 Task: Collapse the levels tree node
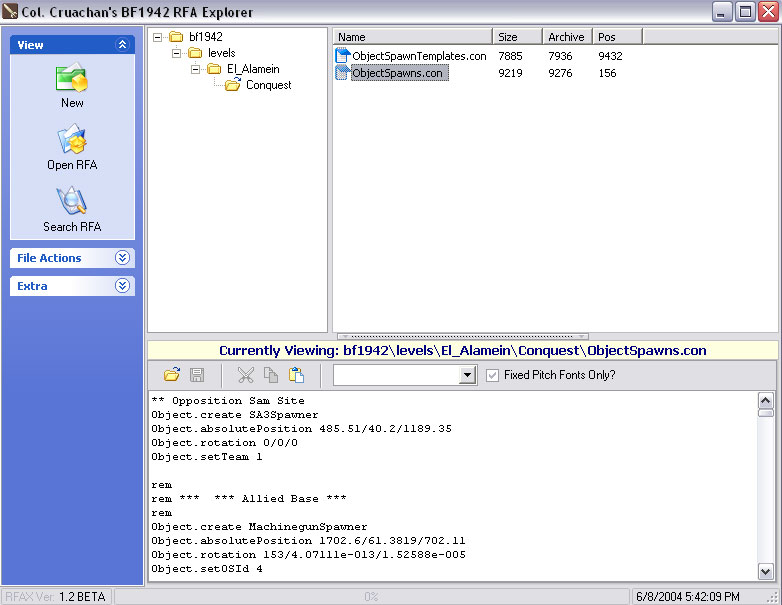(x=177, y=53)
